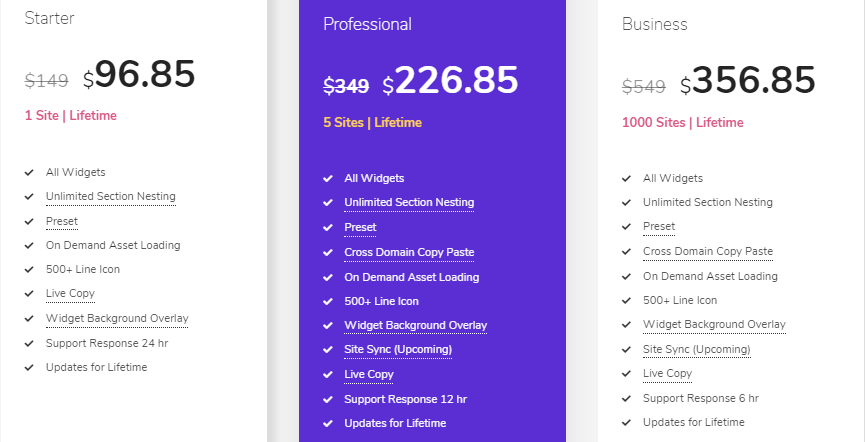865x442 pixels.
Task: Click Cross Domain Copy Paste in the Professional plan
Action: coord(409,252)
